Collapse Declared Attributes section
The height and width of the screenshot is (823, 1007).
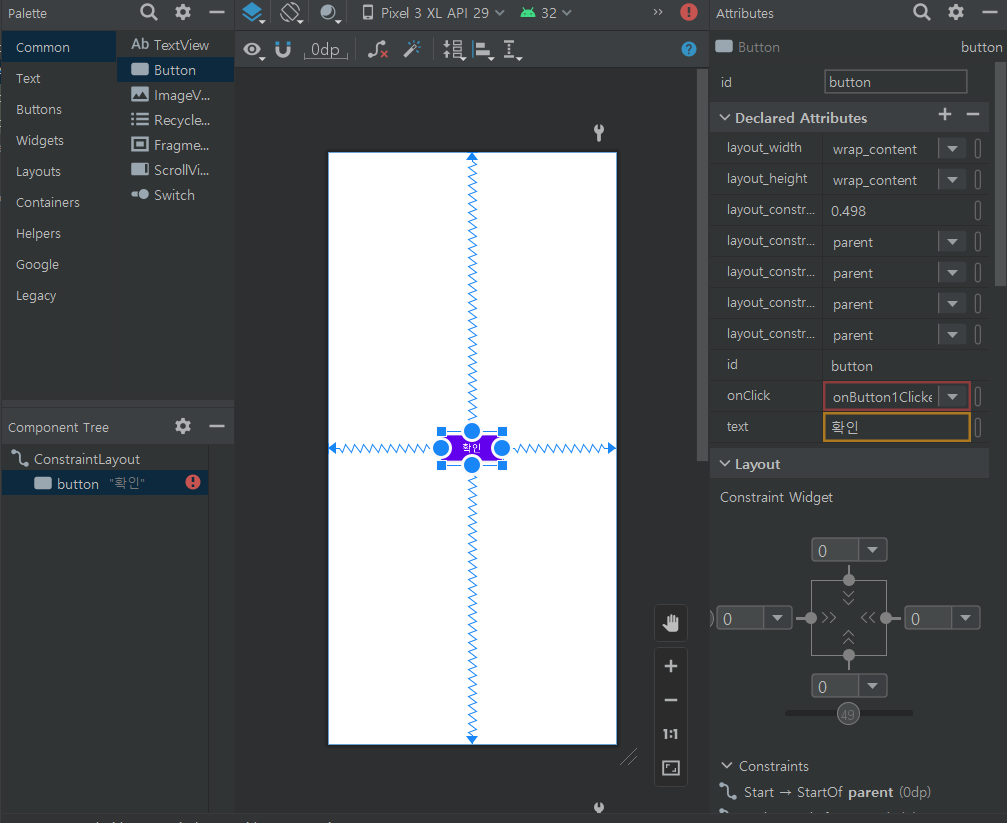725,118
